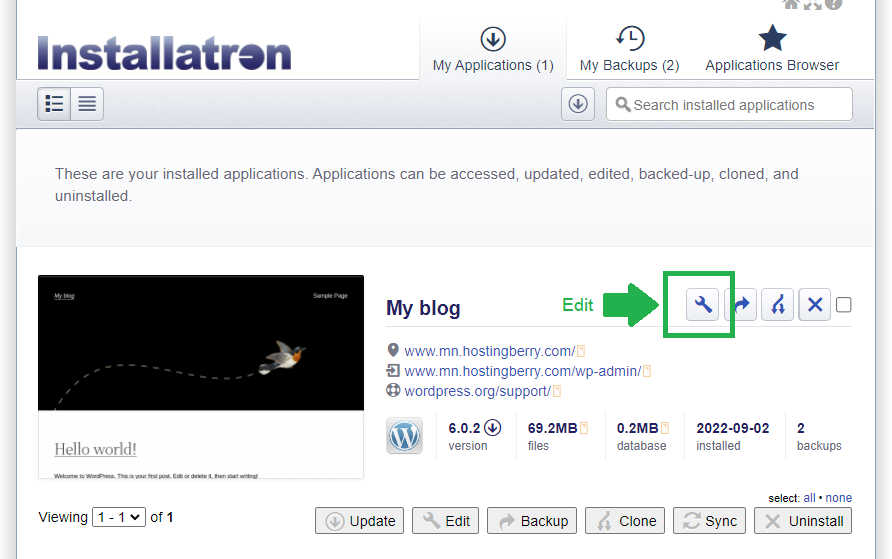
Task: Click the clone icon beside My blog
Action: (x=778, y=305)
